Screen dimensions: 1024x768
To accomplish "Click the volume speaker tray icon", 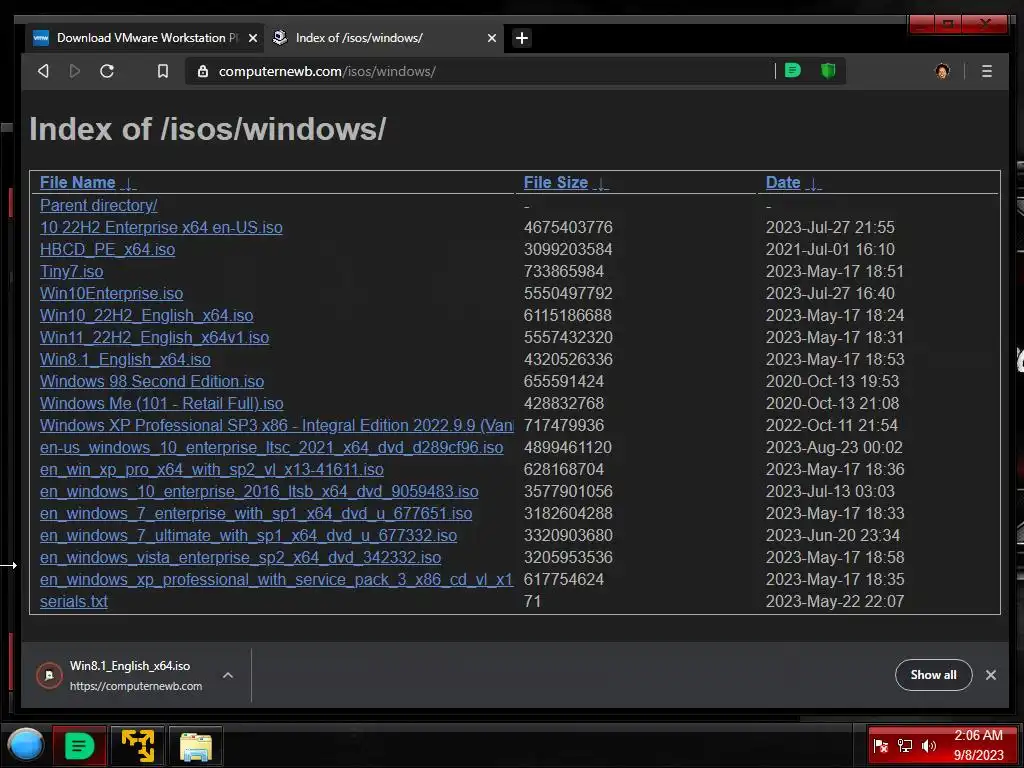I will point(929,746).
